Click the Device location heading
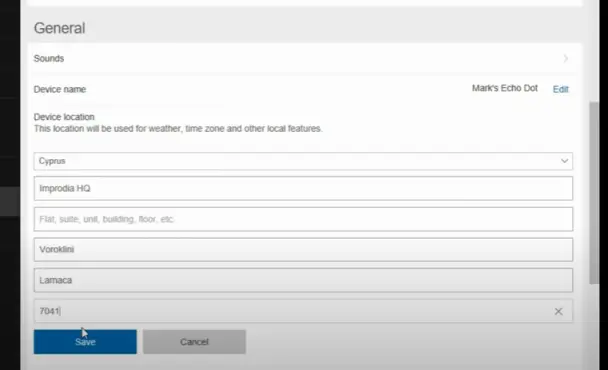This screenshot has width=608, height=370. [x=64, y=117]
